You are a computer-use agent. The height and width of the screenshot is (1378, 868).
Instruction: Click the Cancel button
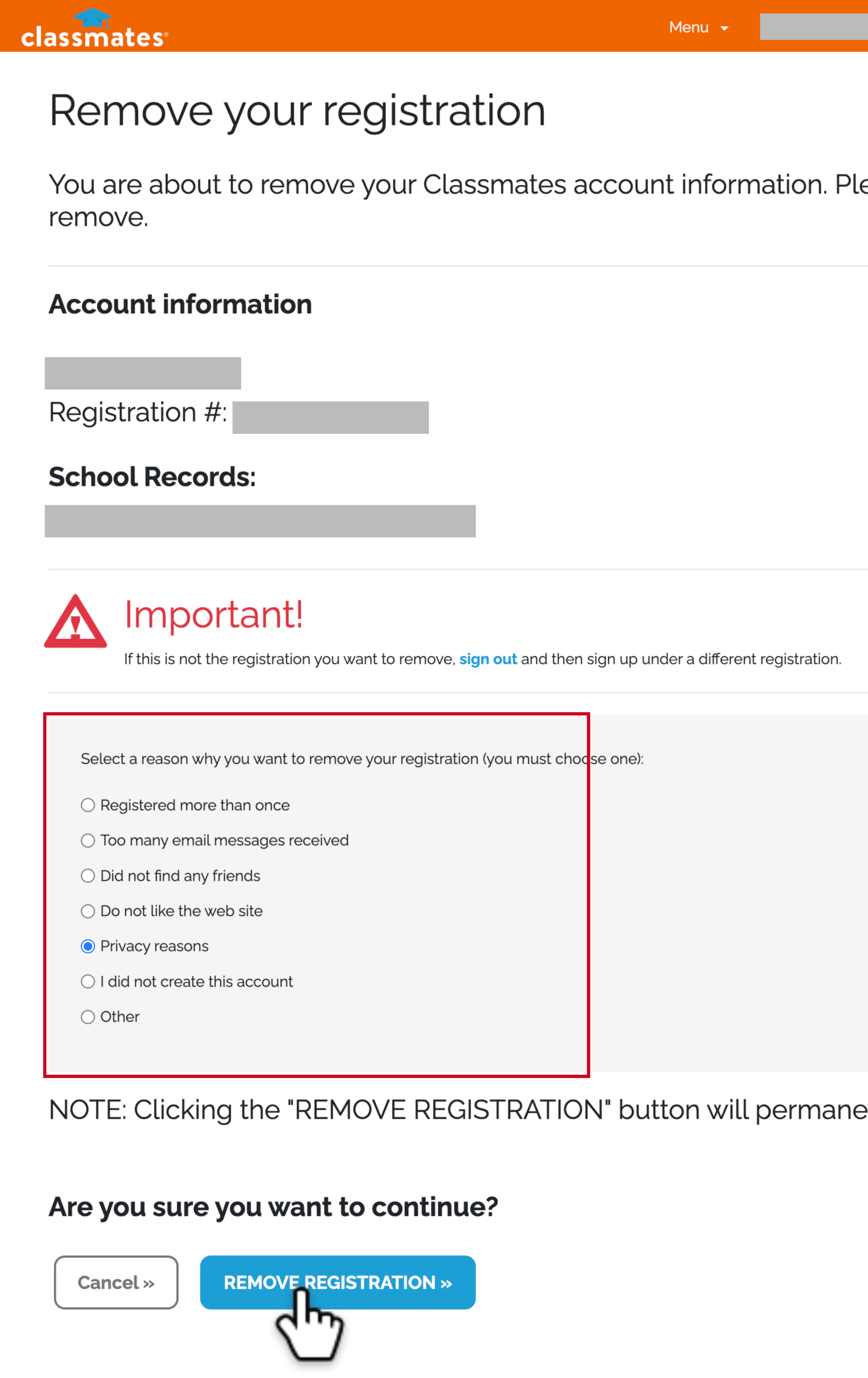[116, 1282]
